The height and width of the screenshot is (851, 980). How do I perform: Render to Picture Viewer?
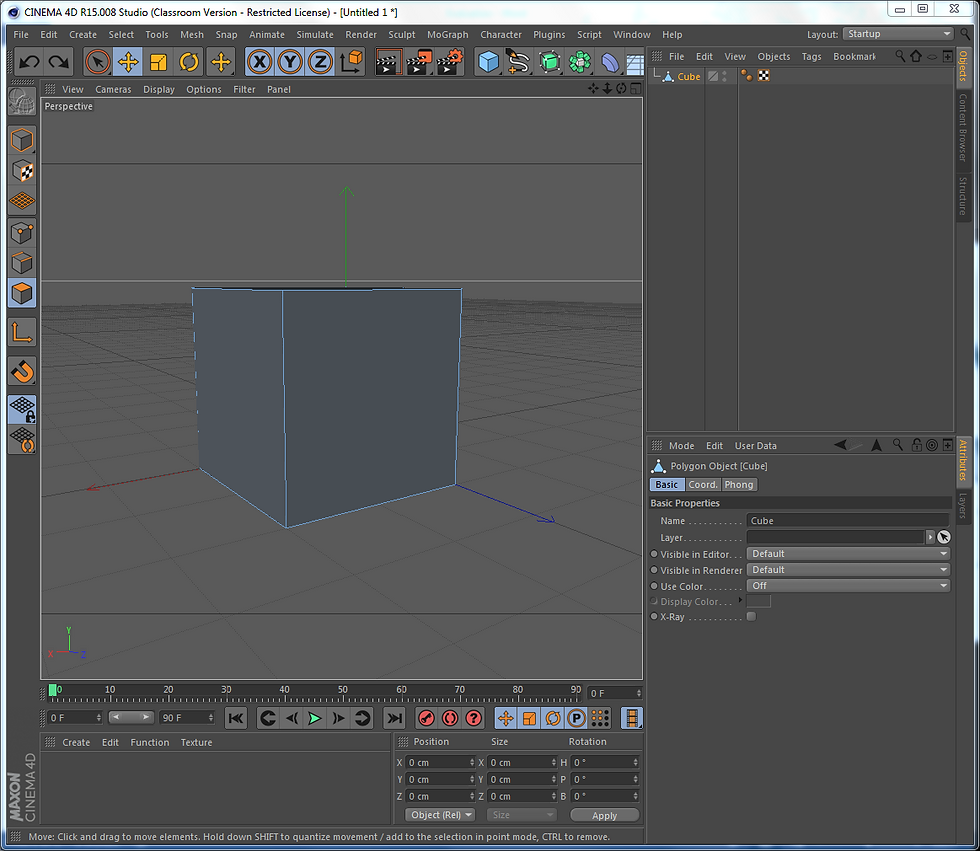coord(419,62)
